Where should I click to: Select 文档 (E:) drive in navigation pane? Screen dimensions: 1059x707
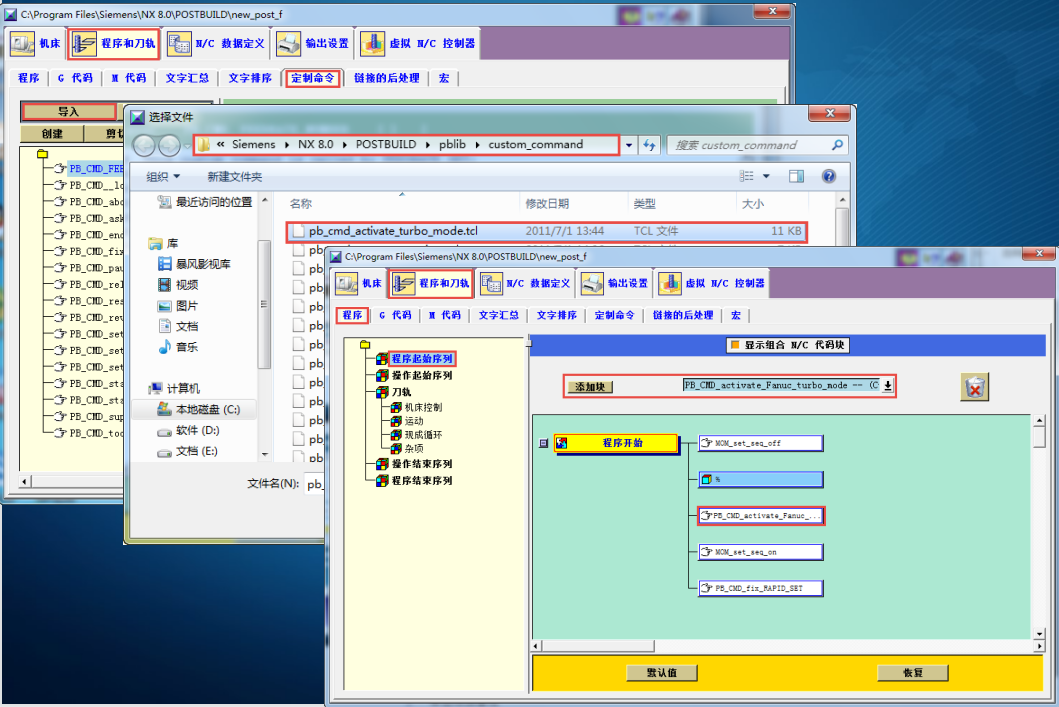[x=188, y=452]
